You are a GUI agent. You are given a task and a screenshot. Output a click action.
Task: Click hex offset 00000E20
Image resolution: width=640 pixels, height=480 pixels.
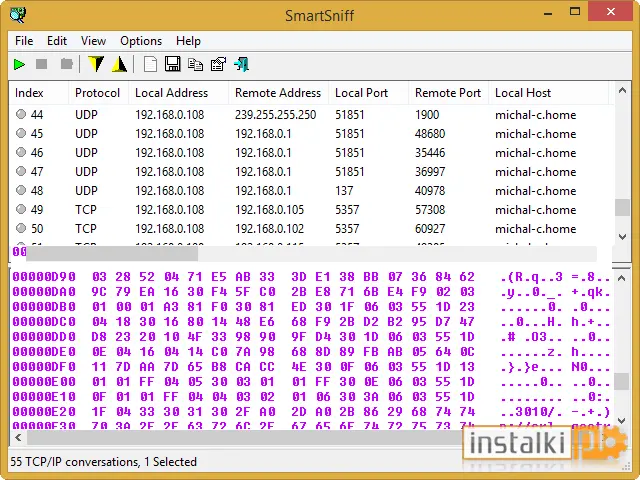click(x=44, y=411)
